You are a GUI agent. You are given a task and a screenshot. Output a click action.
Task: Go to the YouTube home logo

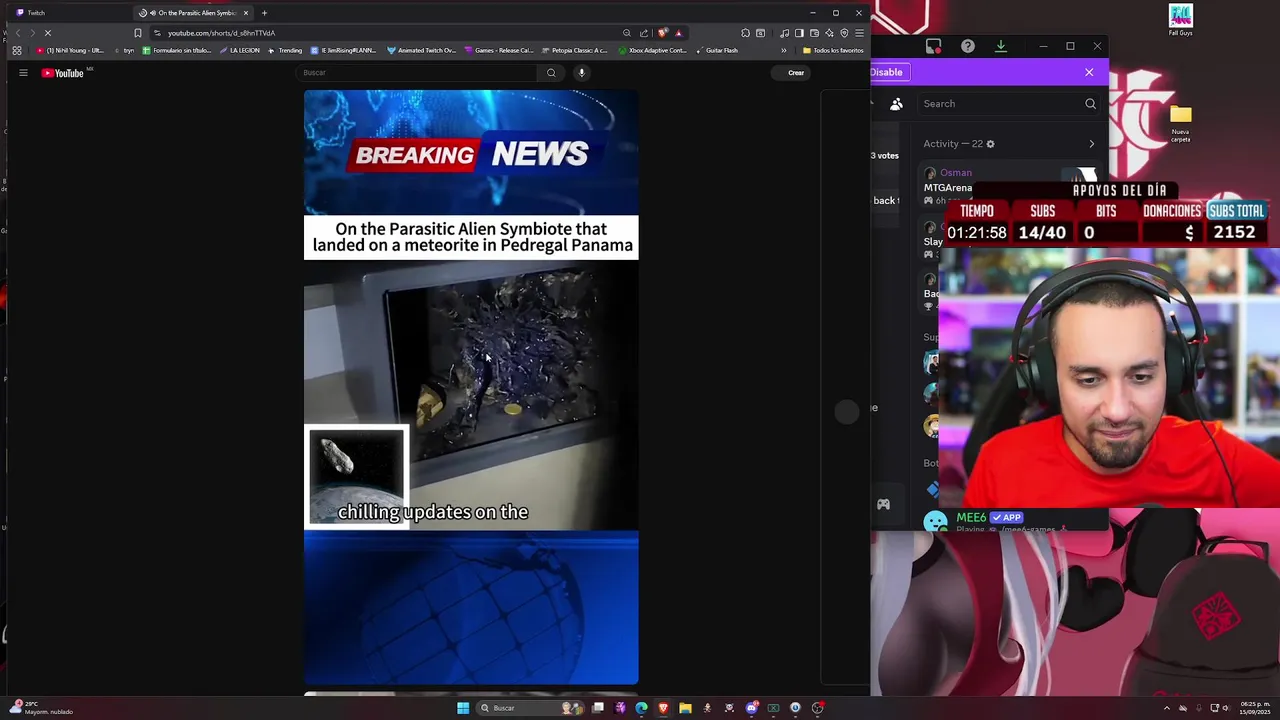point(64,73)
